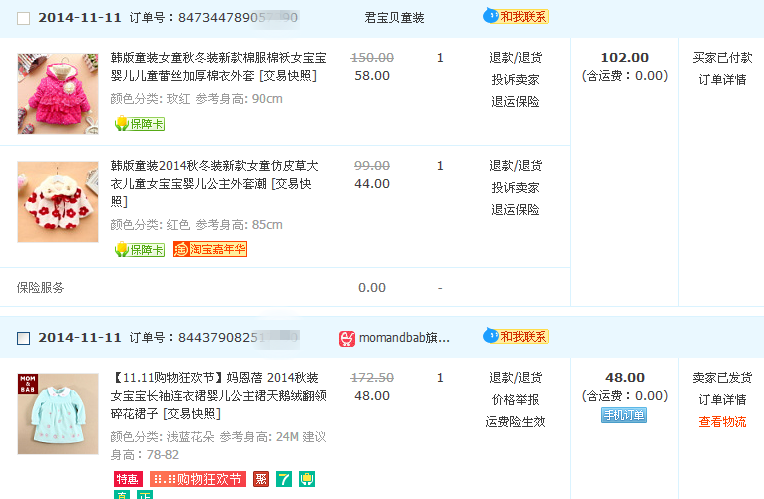Click 投诉卖家 for the red fur coat
Screen dimensions: 764x499
point(515,187)
